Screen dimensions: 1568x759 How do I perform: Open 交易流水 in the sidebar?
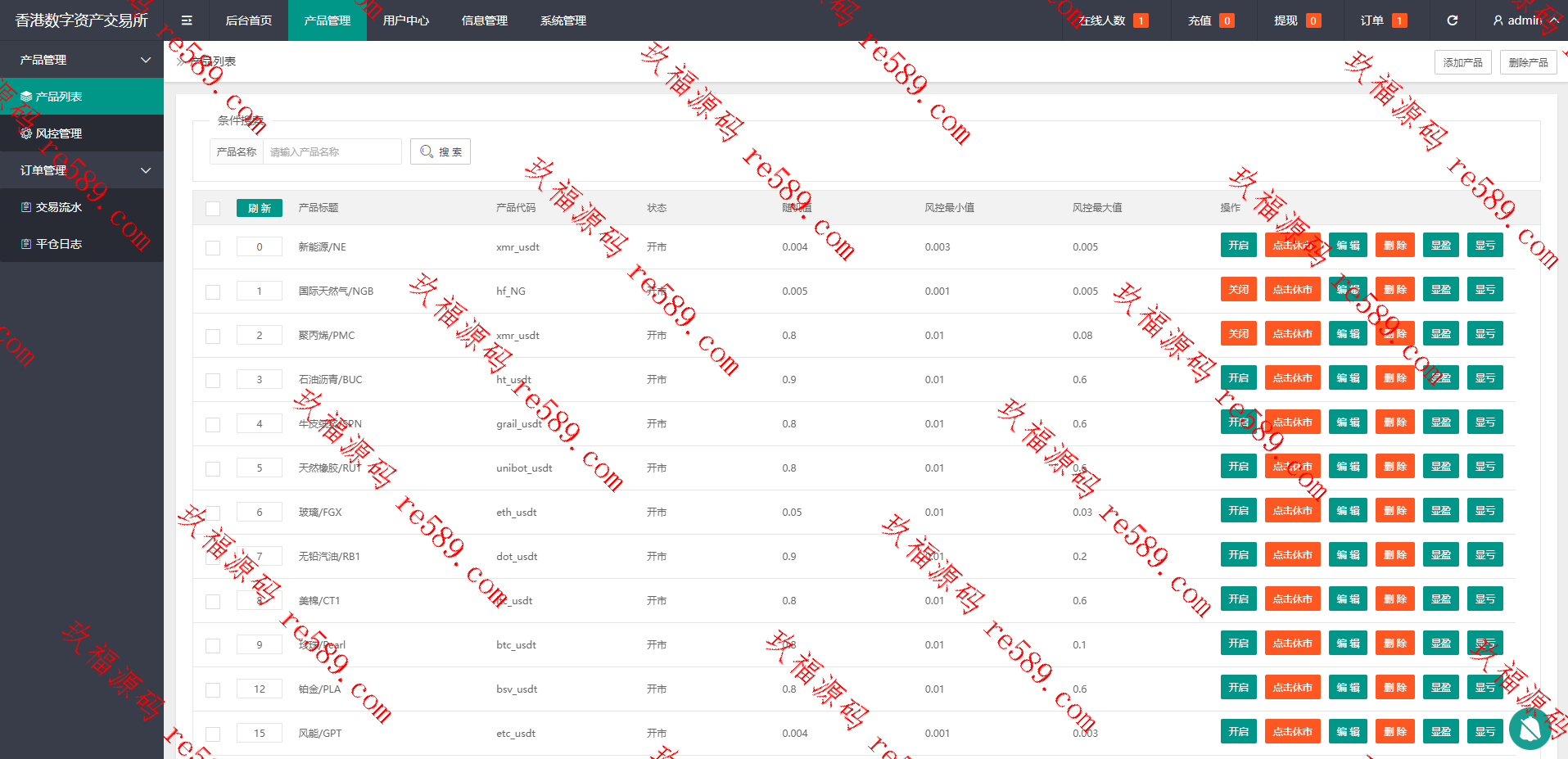tap(82, 207)
